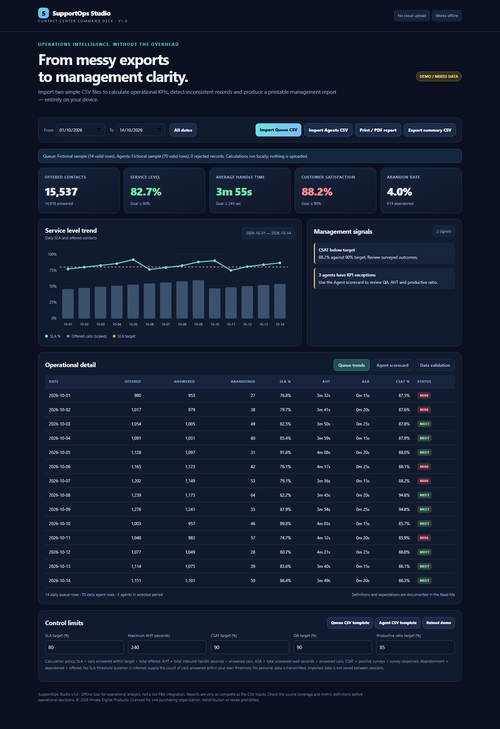Click the ANSWERED column header
The width and height of the screenshot is (500, 729).
tap(184, 382)
